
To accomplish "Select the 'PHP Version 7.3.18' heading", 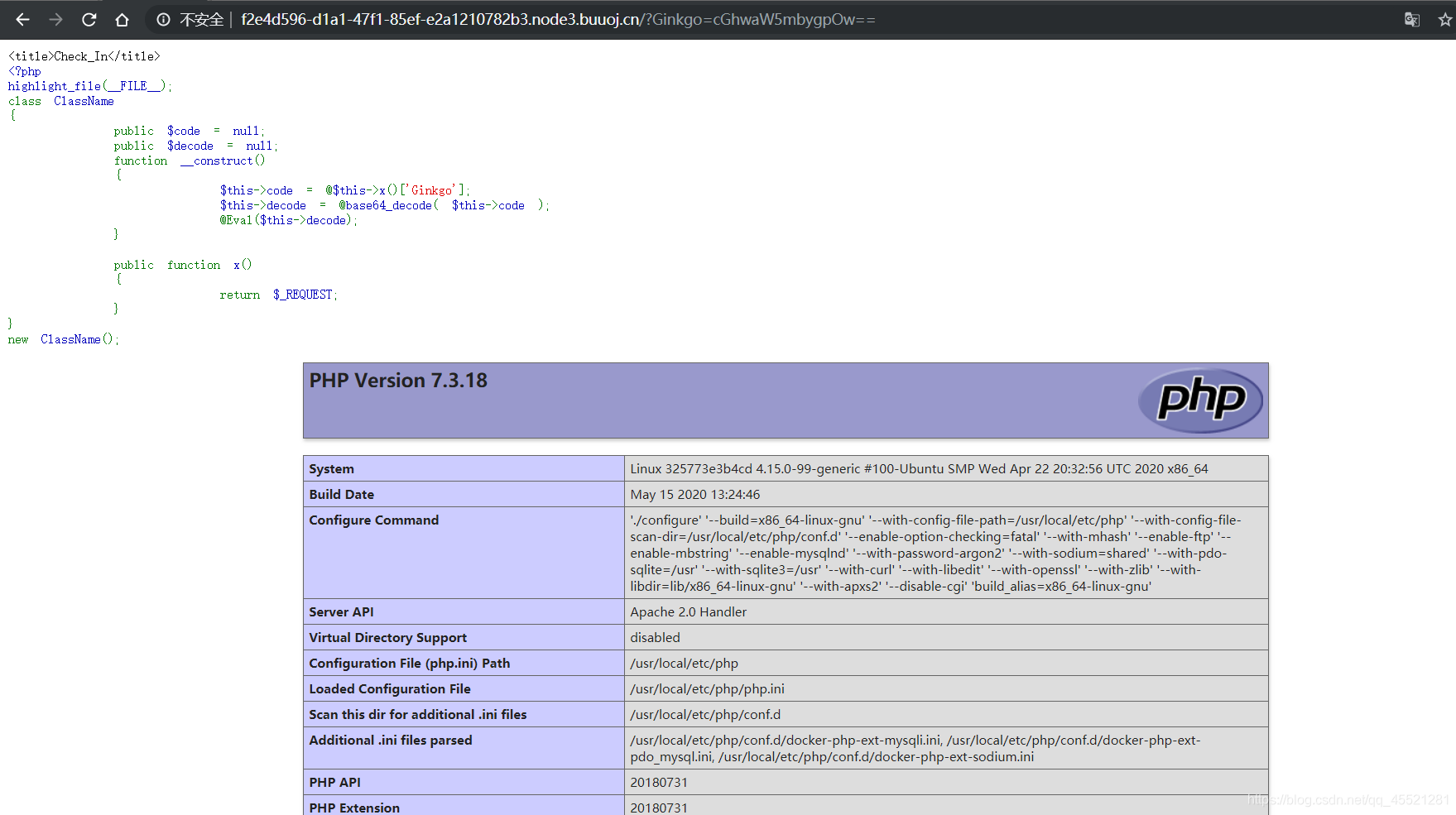I will click(x=398, y=381).
